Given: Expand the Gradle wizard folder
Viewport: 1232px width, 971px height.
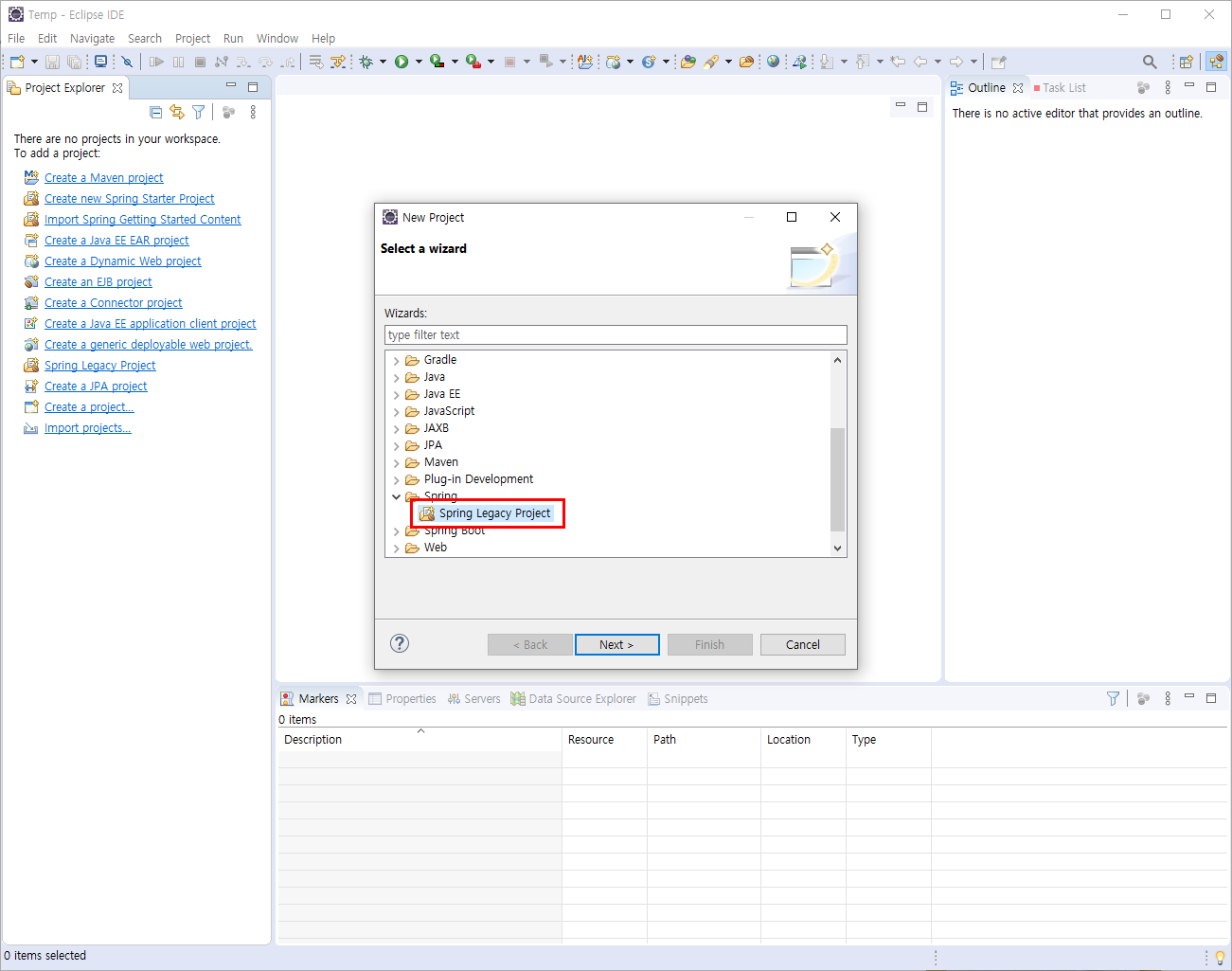Looking at the screenshot, I should pyautogui.click(x=396, y=360).
